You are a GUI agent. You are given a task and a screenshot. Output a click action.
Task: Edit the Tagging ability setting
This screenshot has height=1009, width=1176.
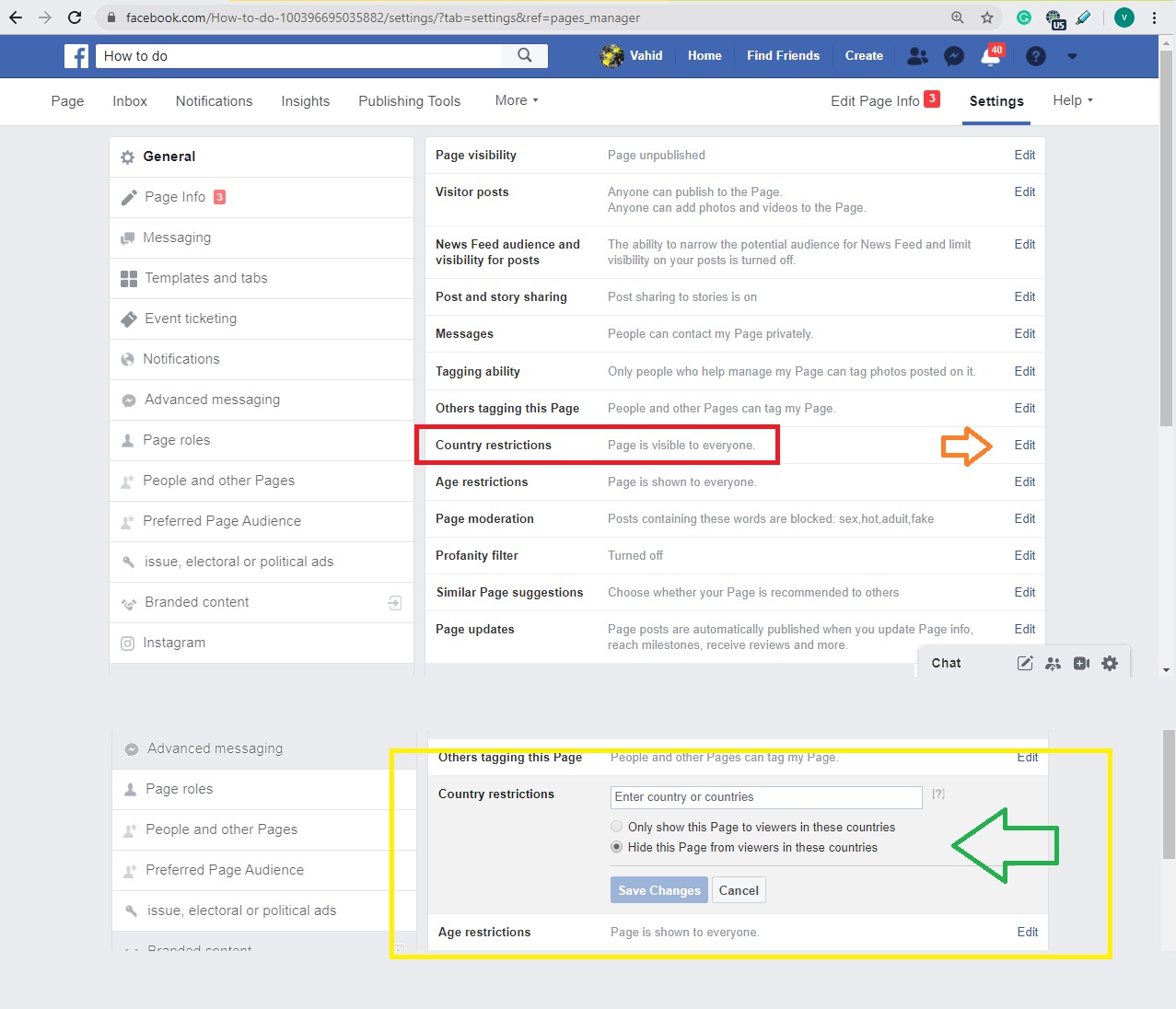coord(1025,371)
